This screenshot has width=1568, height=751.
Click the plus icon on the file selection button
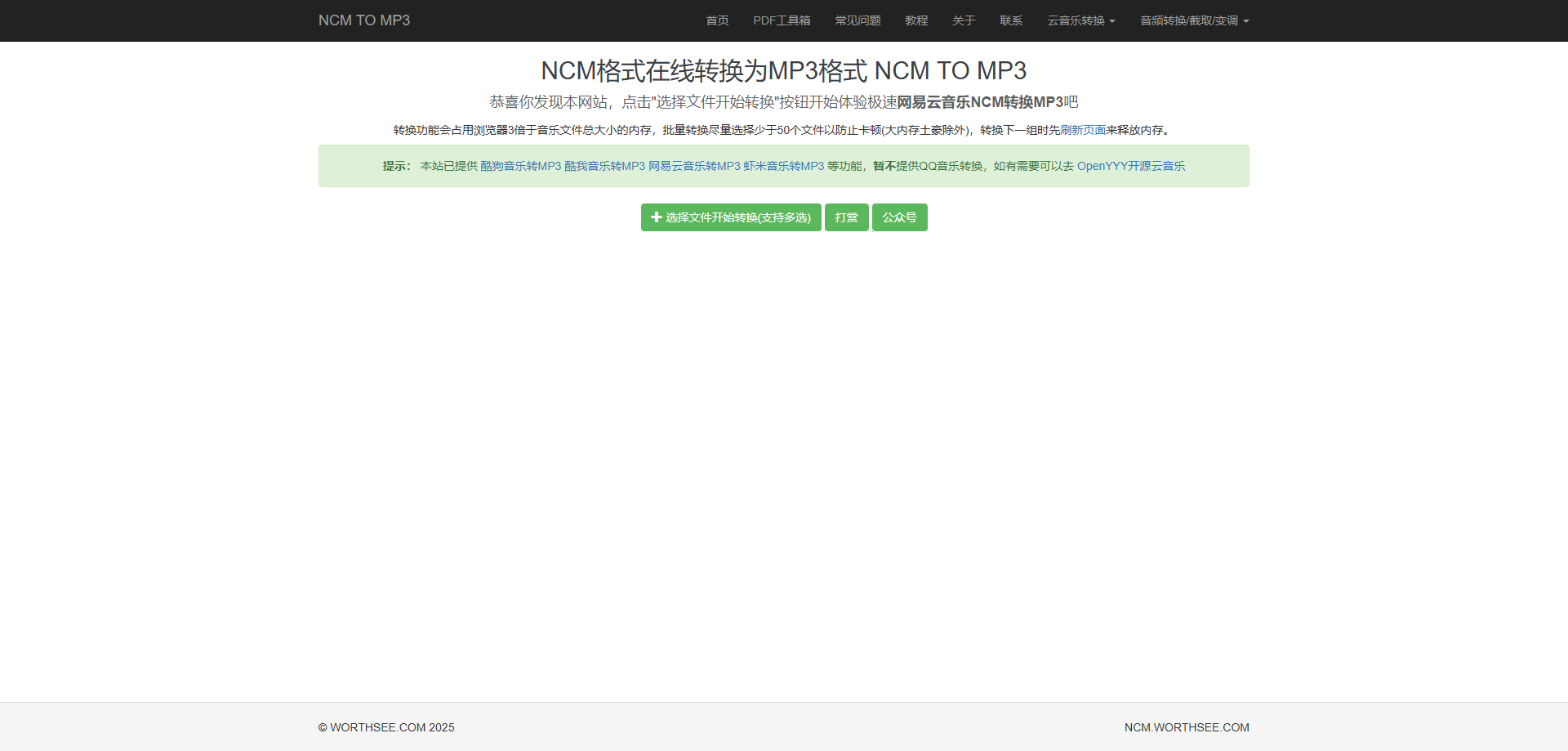click(x=656, y=217)
